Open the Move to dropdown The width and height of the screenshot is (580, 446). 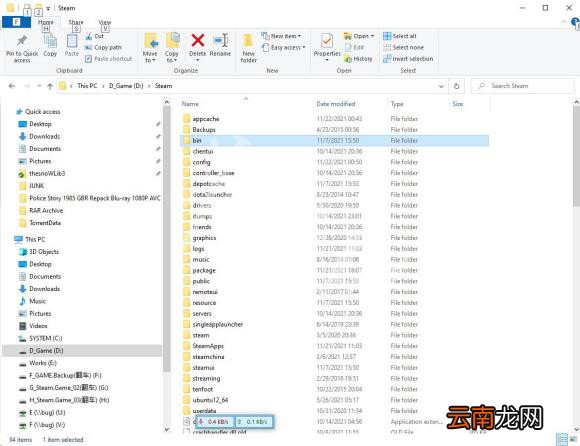pos(150,48)
